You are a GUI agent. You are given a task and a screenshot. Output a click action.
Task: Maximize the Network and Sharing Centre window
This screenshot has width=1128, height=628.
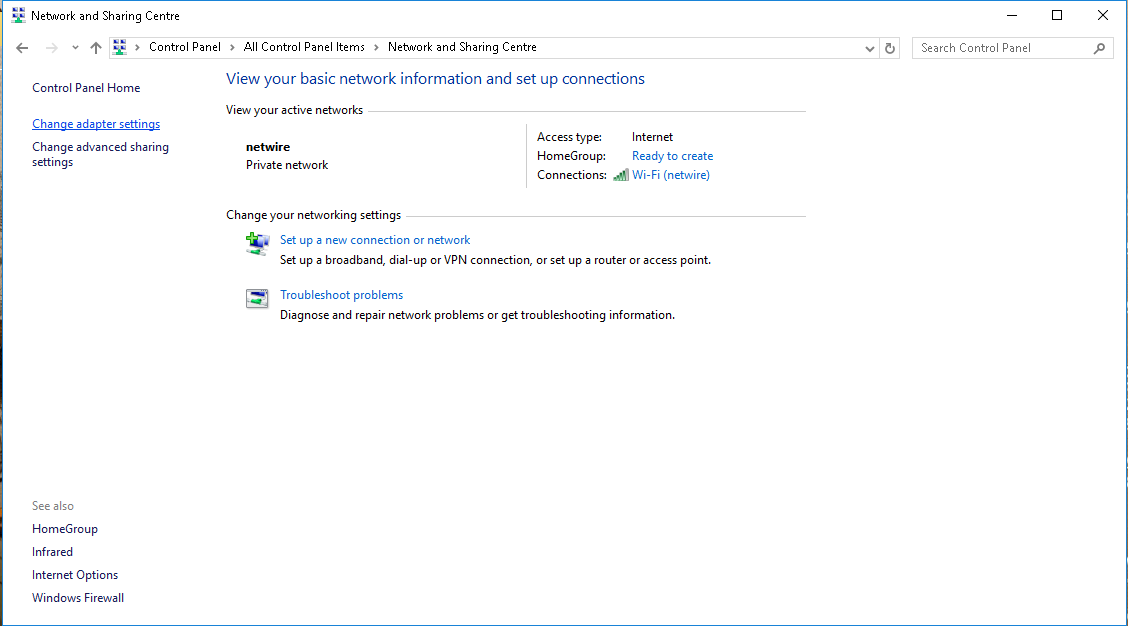[x=1057, y=15]
